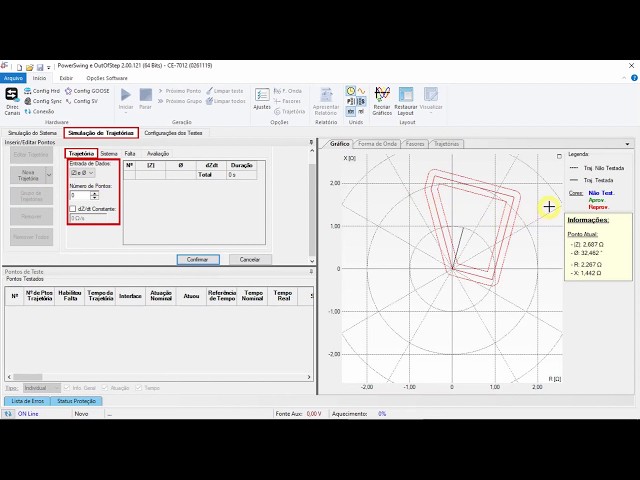Switch to the Avaliação sub-tab
640x480 pixels.
click(158, 154)
